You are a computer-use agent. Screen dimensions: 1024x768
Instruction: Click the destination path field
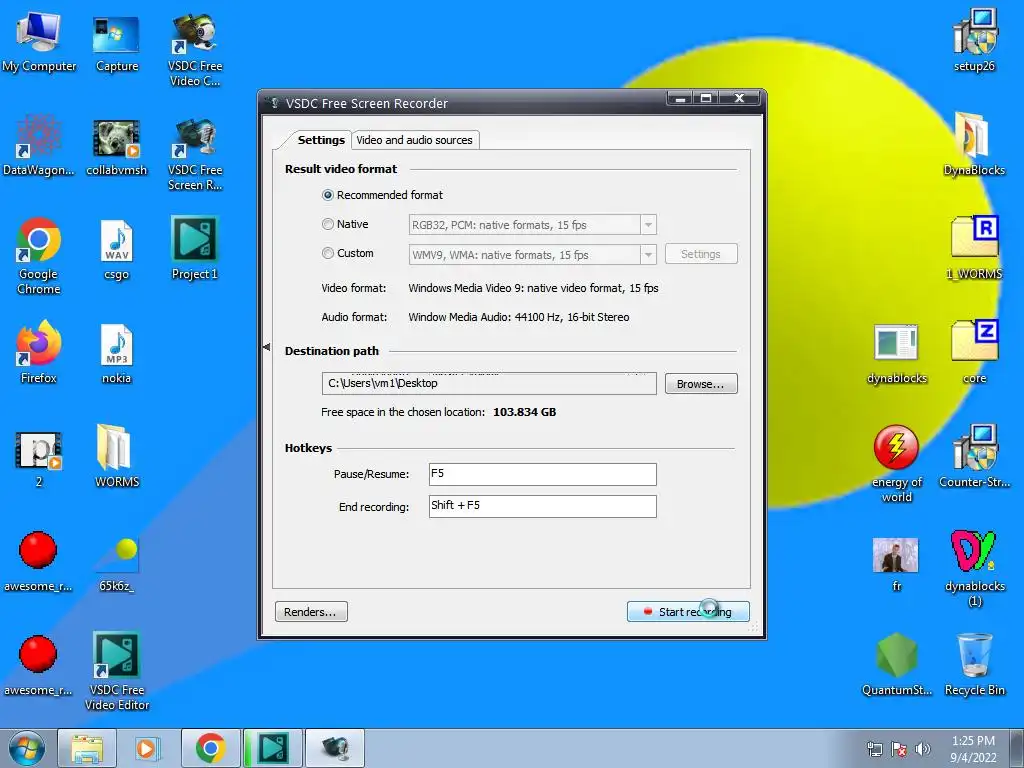[x=488, y=383]
